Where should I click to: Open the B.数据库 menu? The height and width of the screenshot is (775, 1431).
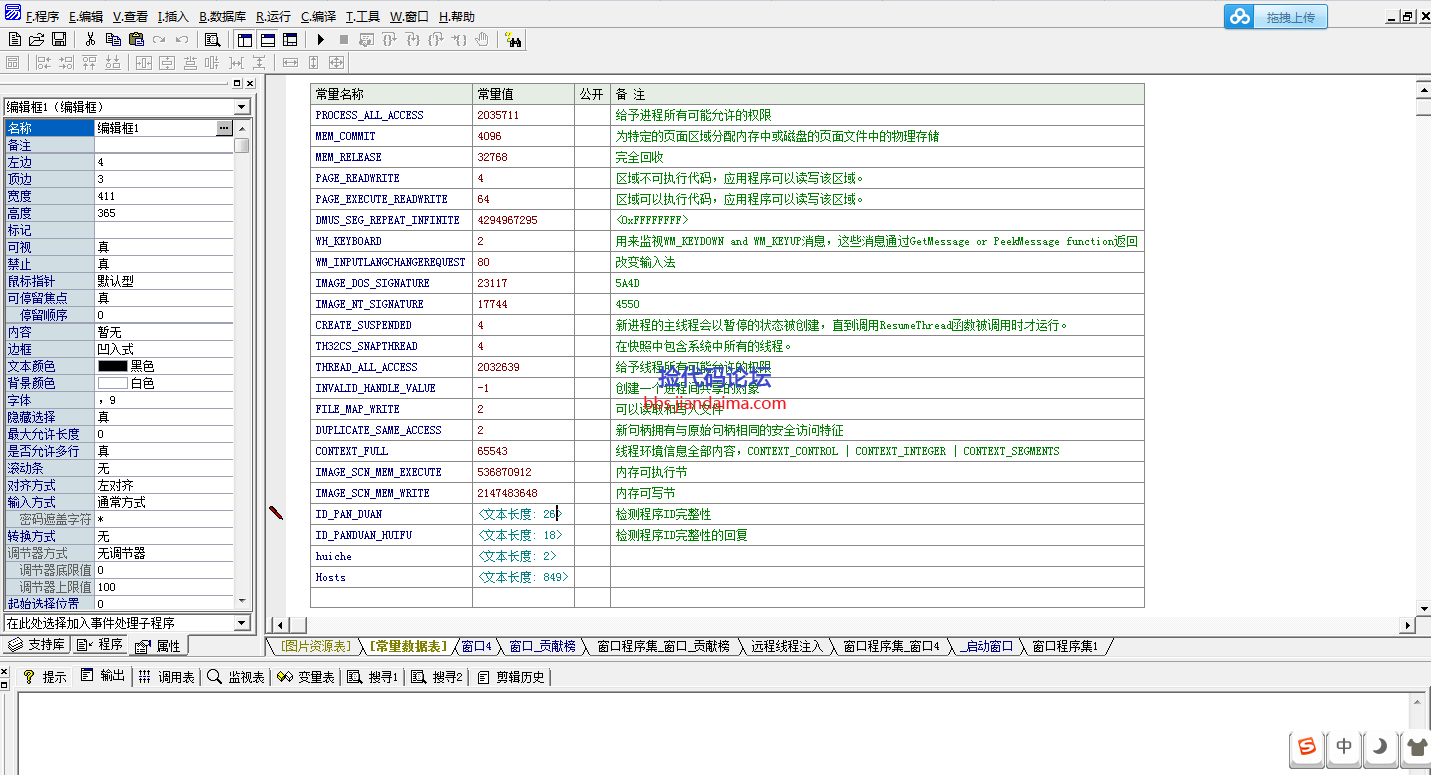point(222,17)
